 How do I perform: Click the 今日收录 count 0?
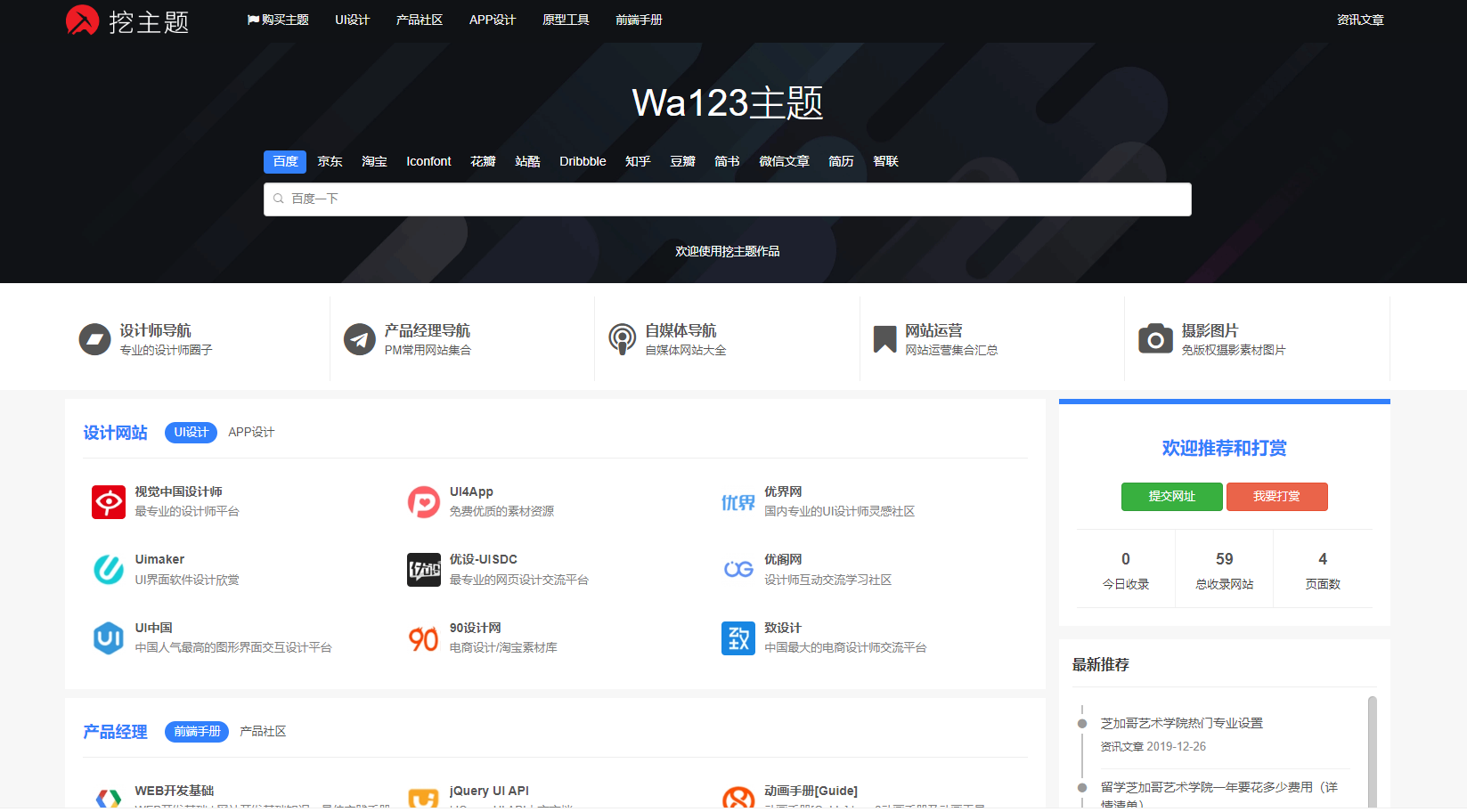[x=1126, y=559]
